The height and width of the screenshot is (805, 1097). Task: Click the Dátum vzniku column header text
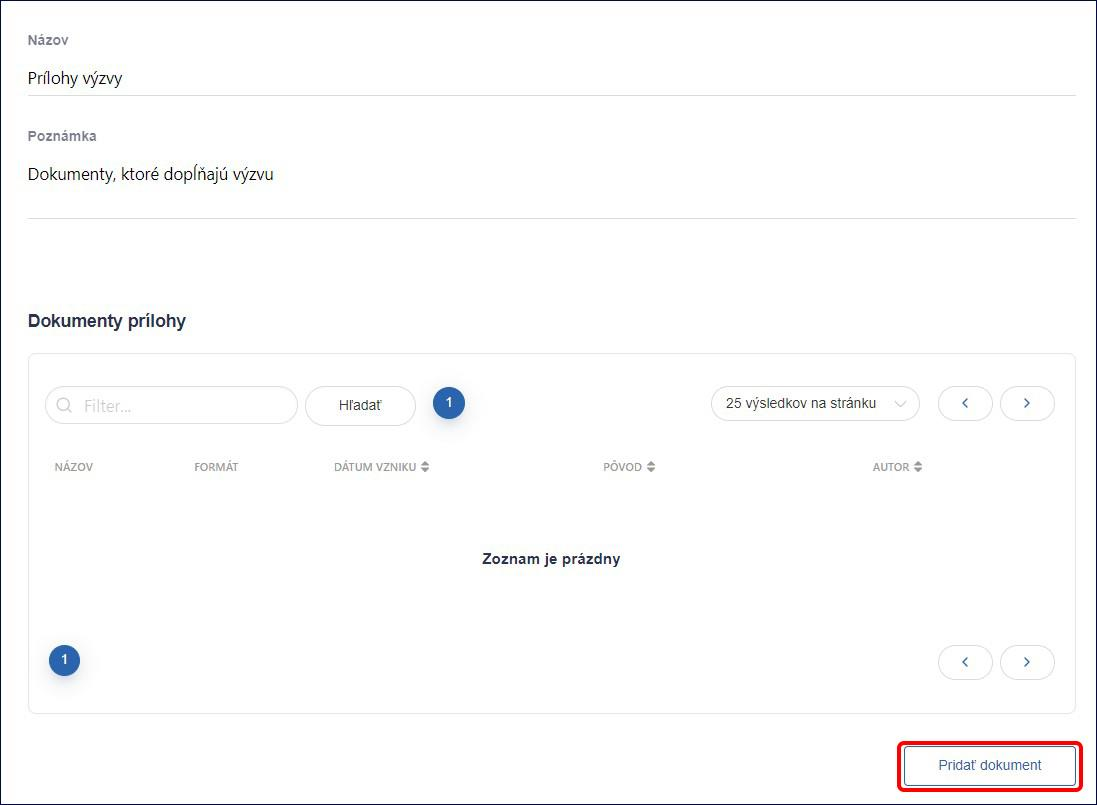(375, 467)
